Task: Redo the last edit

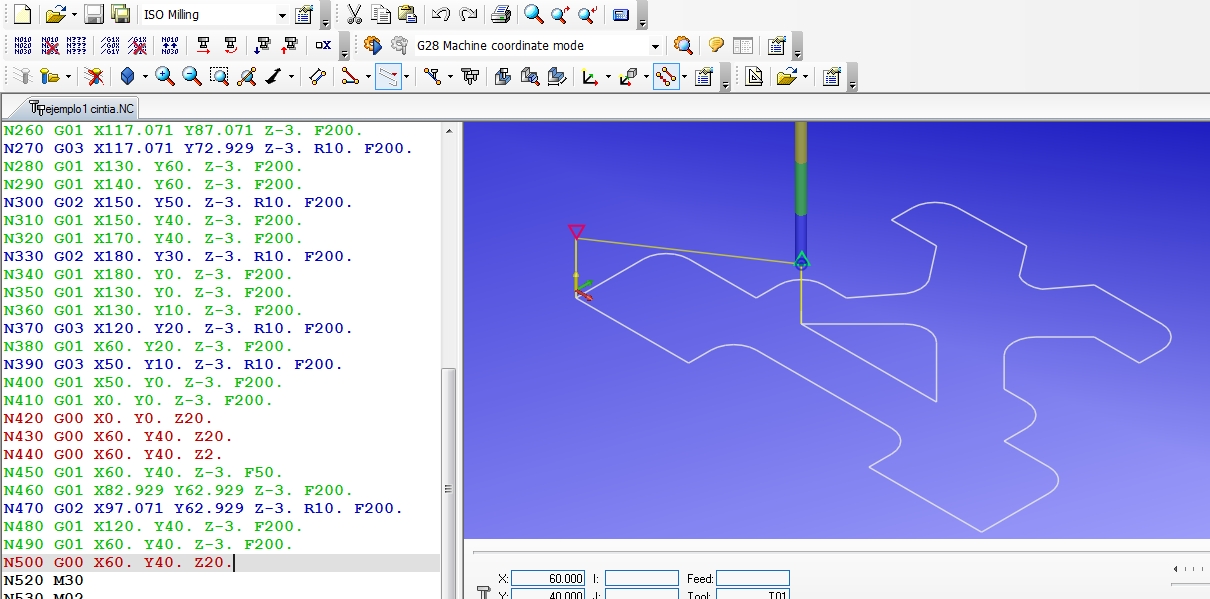Action: pos(468,15)
